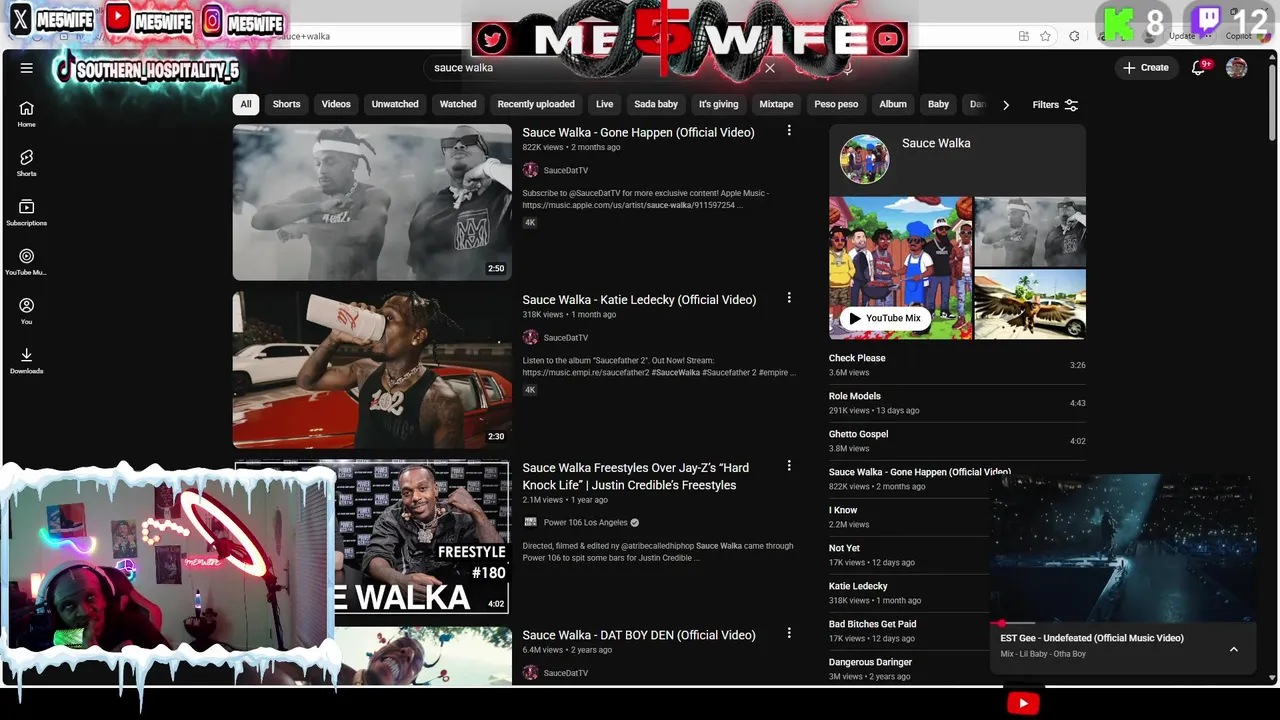Select the Album chip

coord(893,104)
